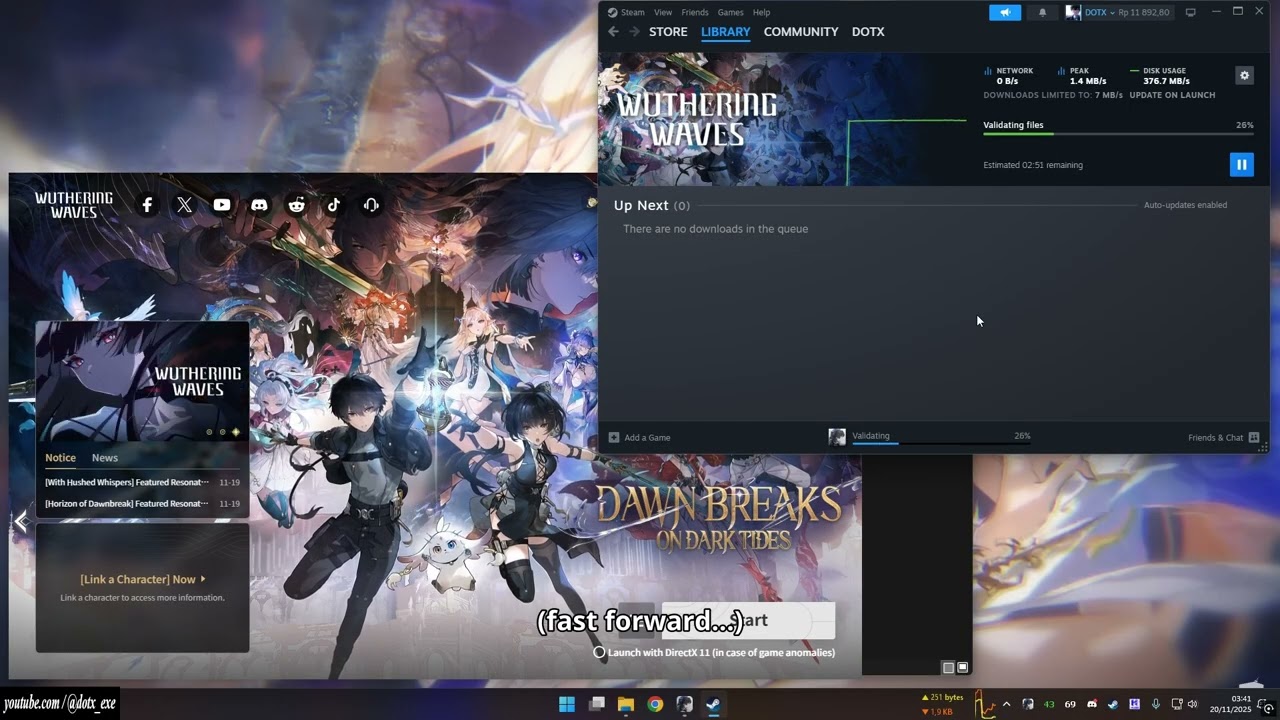This screenshot has width=1280, height=720.
Task: Open the Friends menu in Steam
Action: point(695,12)
